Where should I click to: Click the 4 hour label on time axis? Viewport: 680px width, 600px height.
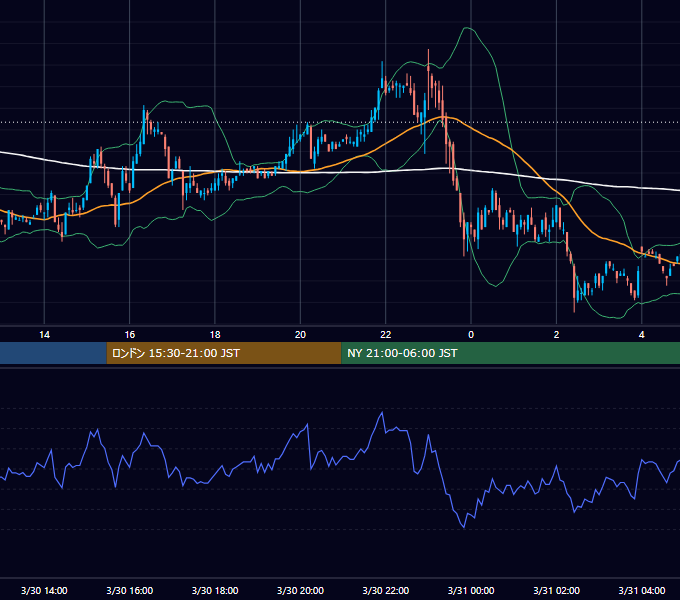(x=641, y=335)
